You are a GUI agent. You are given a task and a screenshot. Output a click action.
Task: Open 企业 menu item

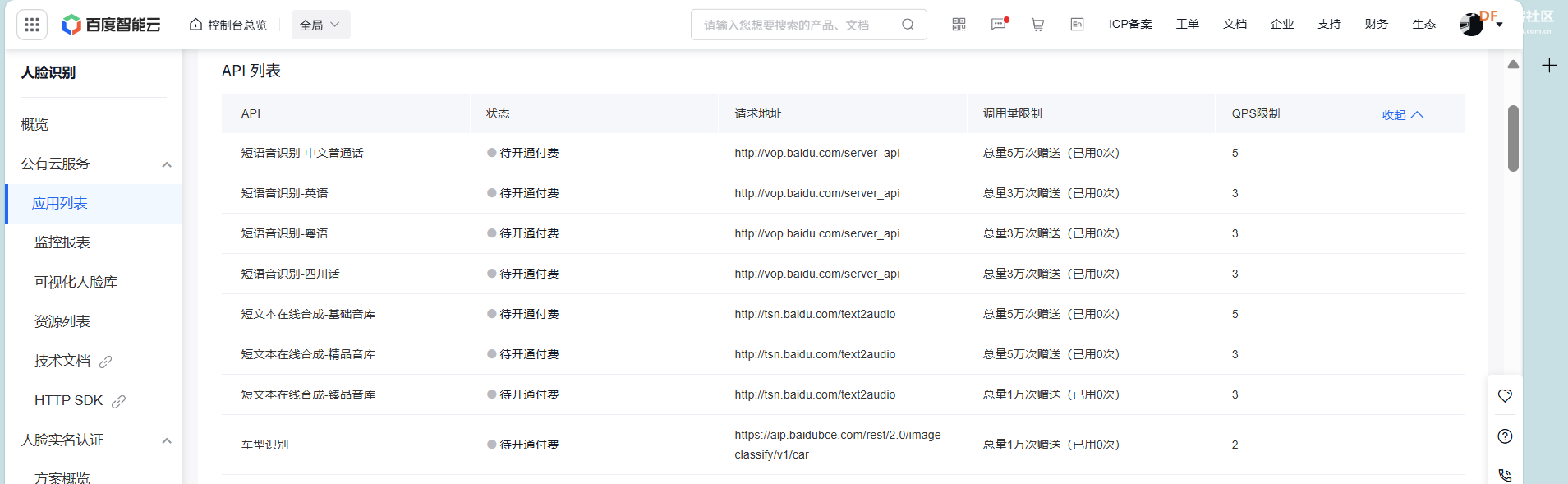[1282, 25]
